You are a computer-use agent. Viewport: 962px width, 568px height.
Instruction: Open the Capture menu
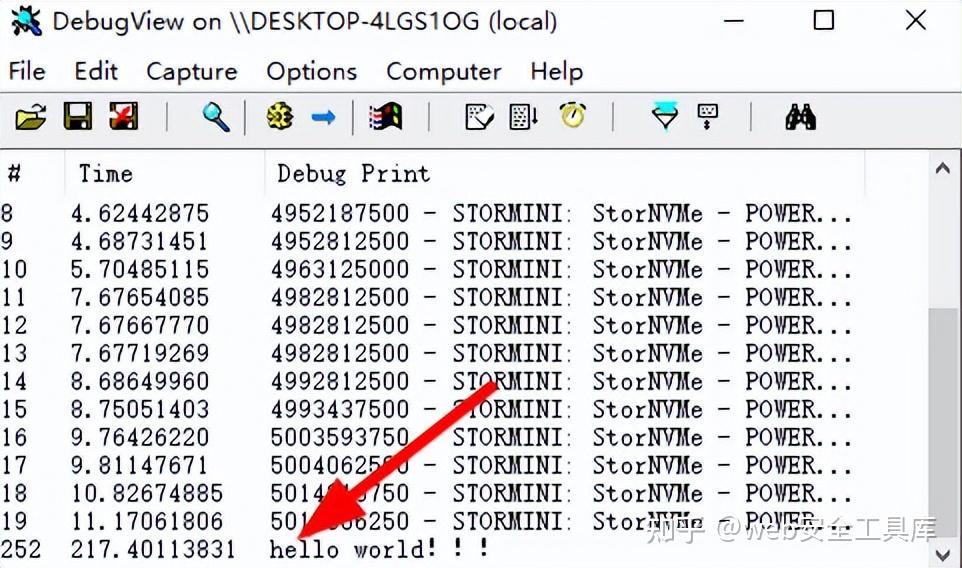[192, 72]
